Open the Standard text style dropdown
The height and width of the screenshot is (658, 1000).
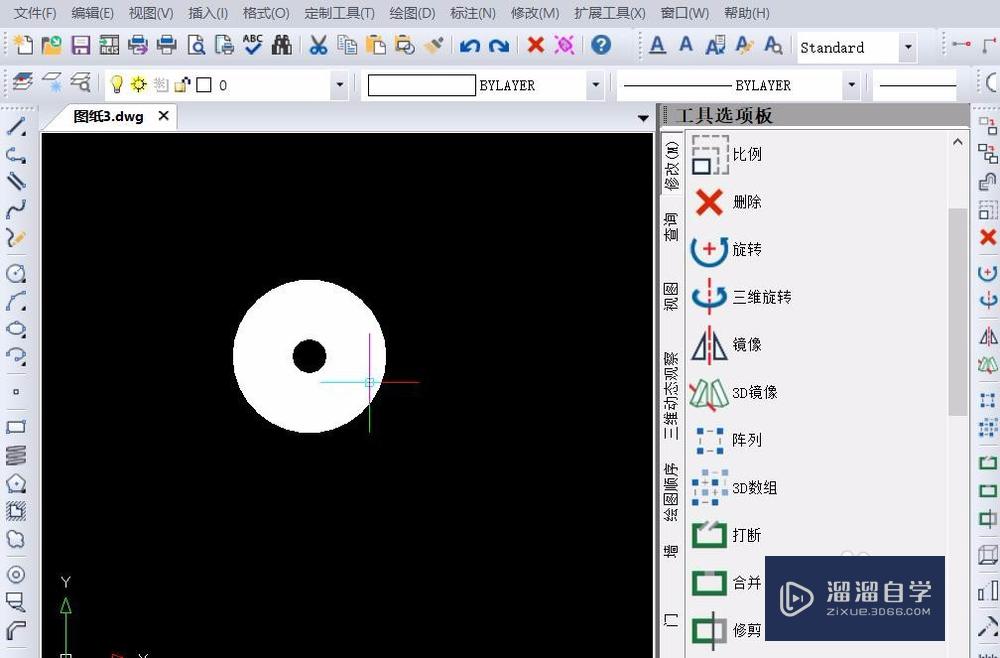[x=908, y=47]
